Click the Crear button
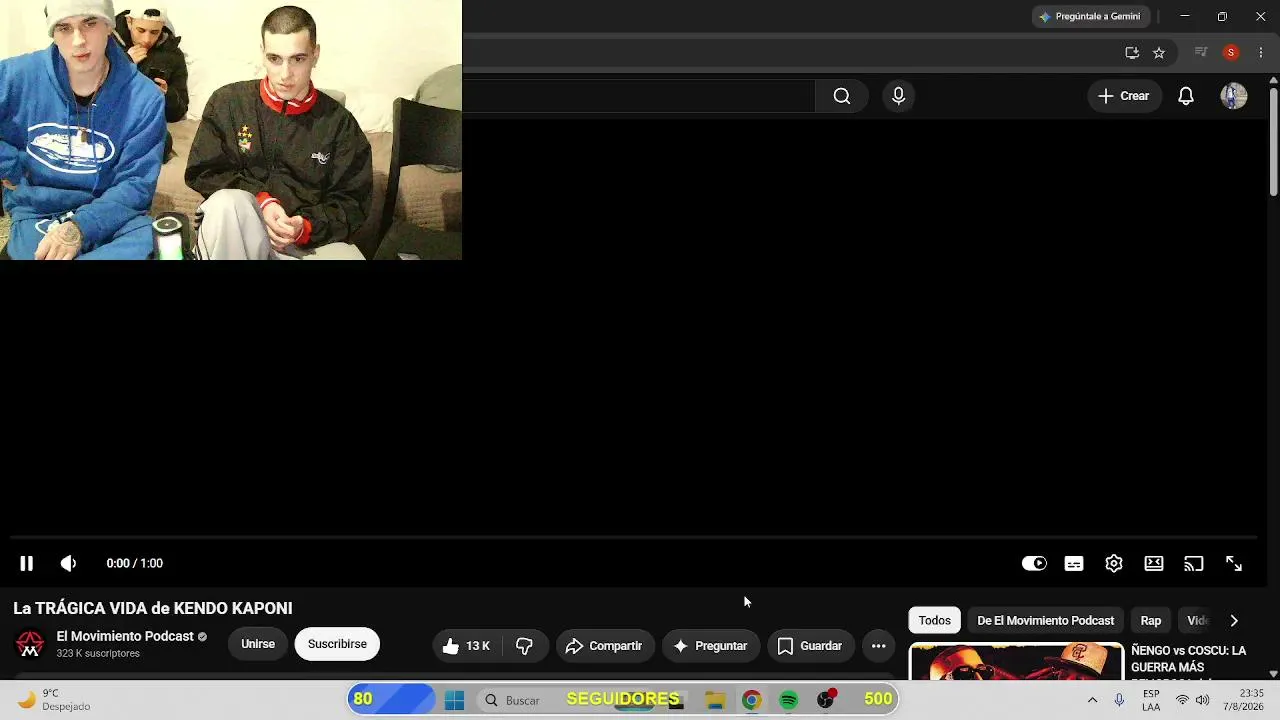1280x720 pixels. (1124, 96)
